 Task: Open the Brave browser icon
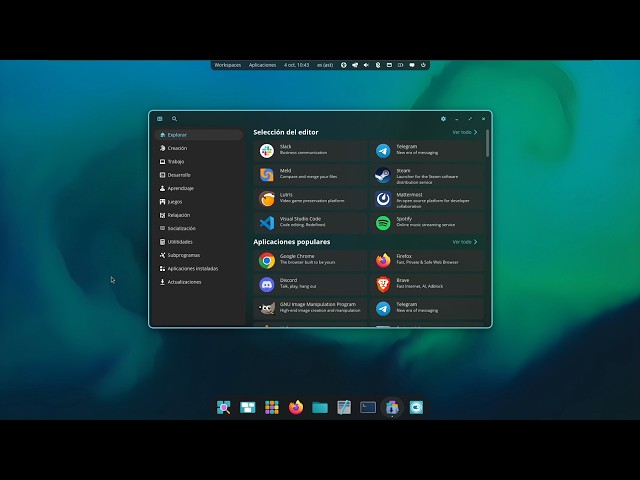click(x=383, y=284)
